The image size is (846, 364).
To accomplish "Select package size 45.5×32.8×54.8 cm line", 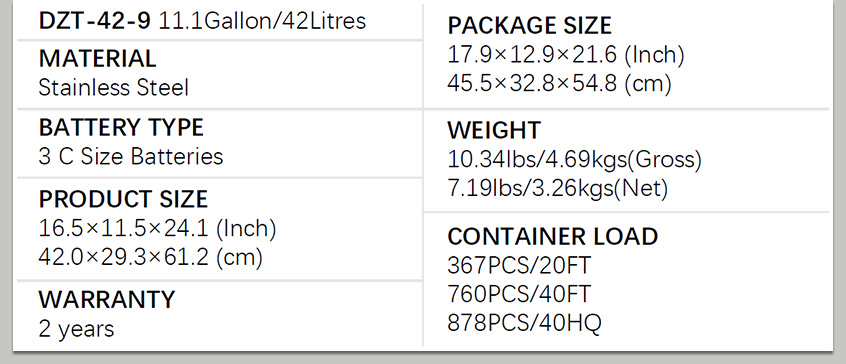I will pyautogui.click(x=560, y=84).
